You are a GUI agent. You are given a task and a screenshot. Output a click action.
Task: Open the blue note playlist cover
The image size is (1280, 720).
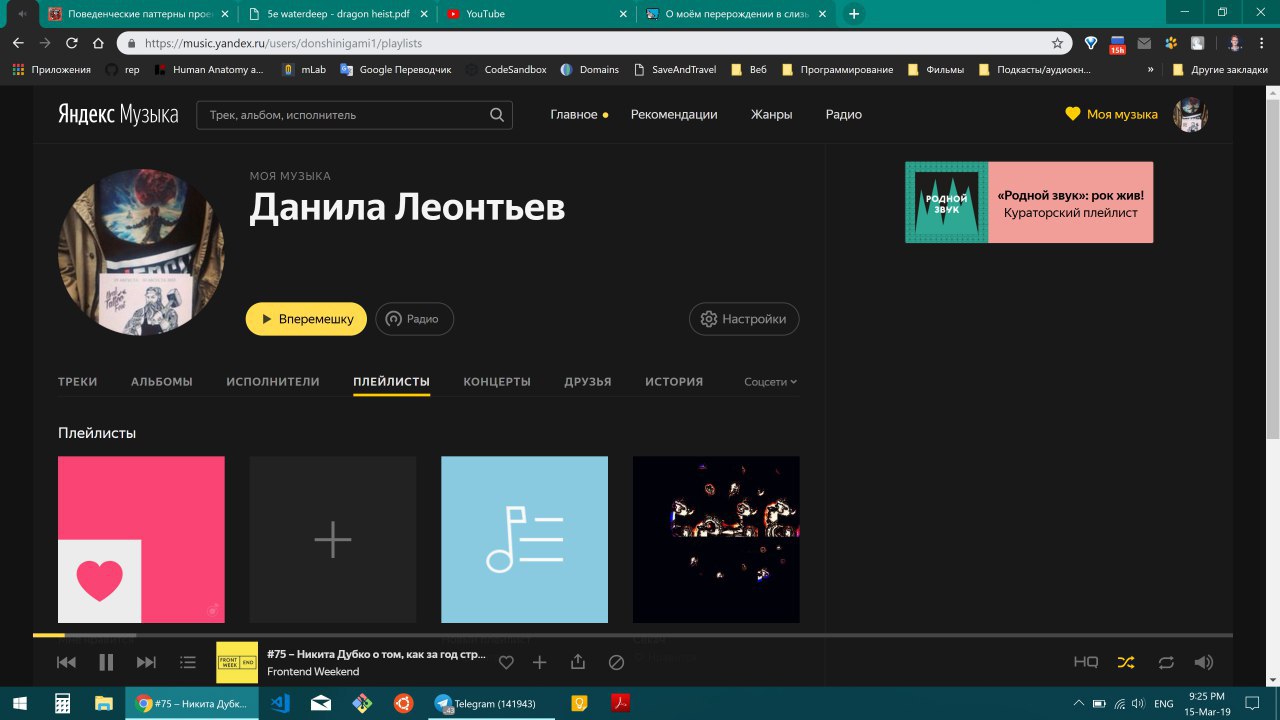pyautogui.click(x=524, y=540)
